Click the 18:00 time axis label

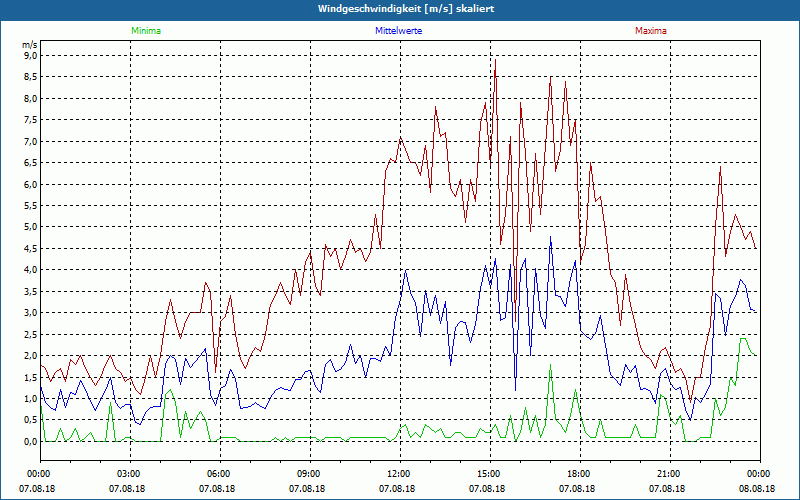(580, 474)
